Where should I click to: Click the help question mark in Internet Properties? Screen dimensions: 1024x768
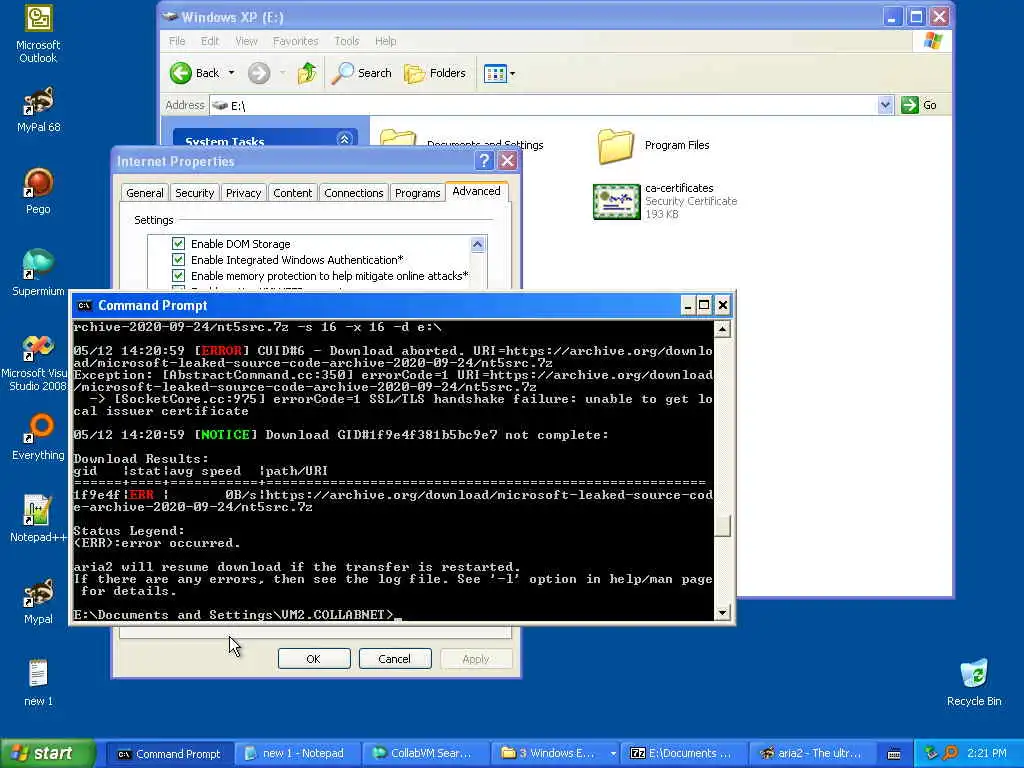pos(484,161)
